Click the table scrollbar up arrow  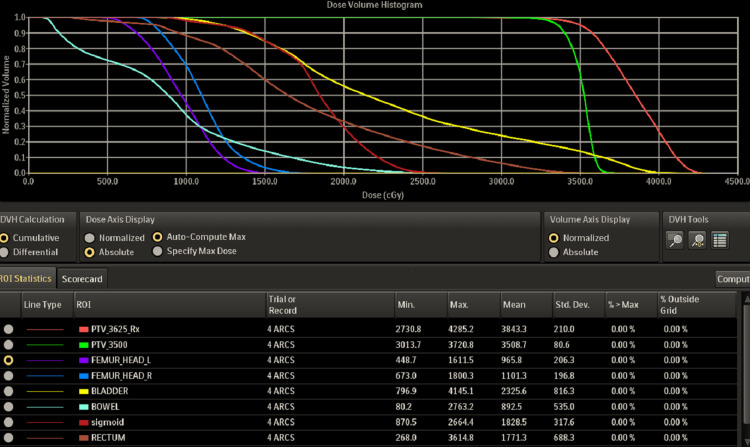tap(746, 298)
